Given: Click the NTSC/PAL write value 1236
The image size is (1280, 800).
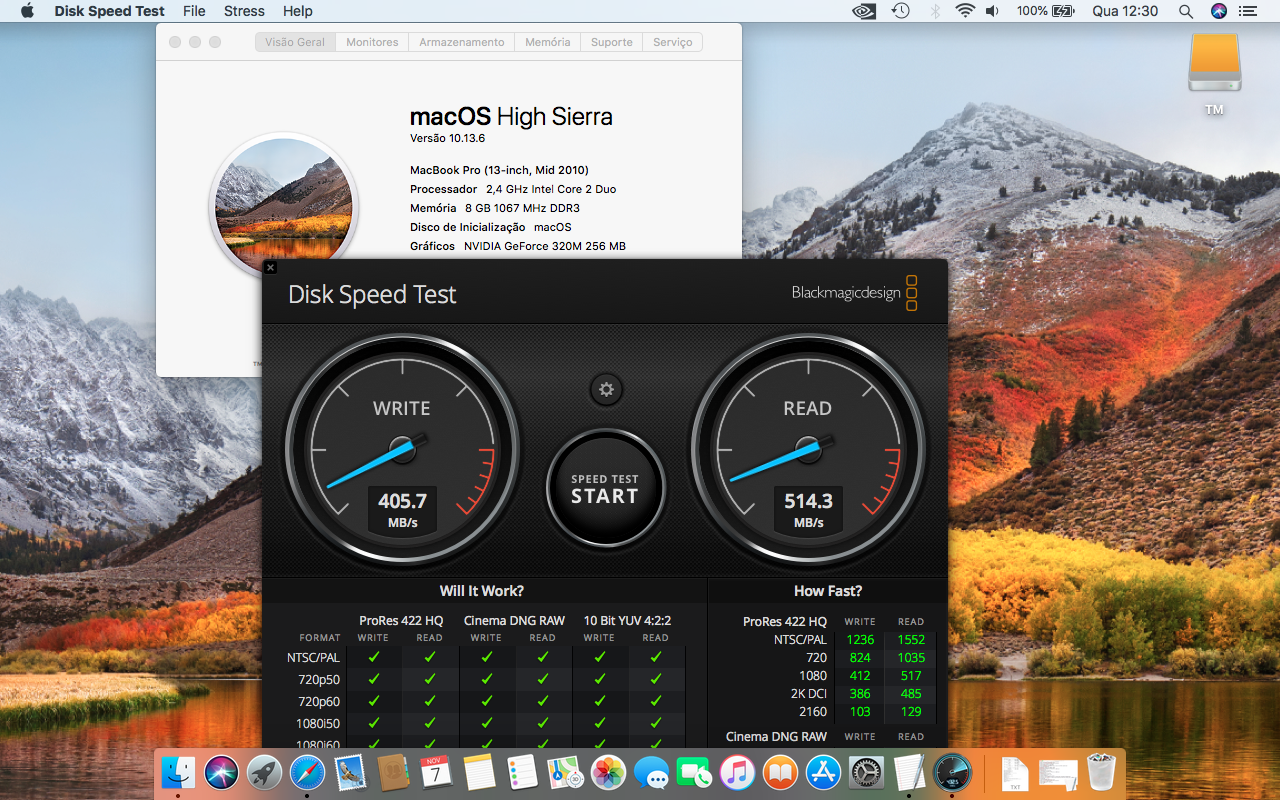Looking at the screenshot, I should tap(860, 640).
